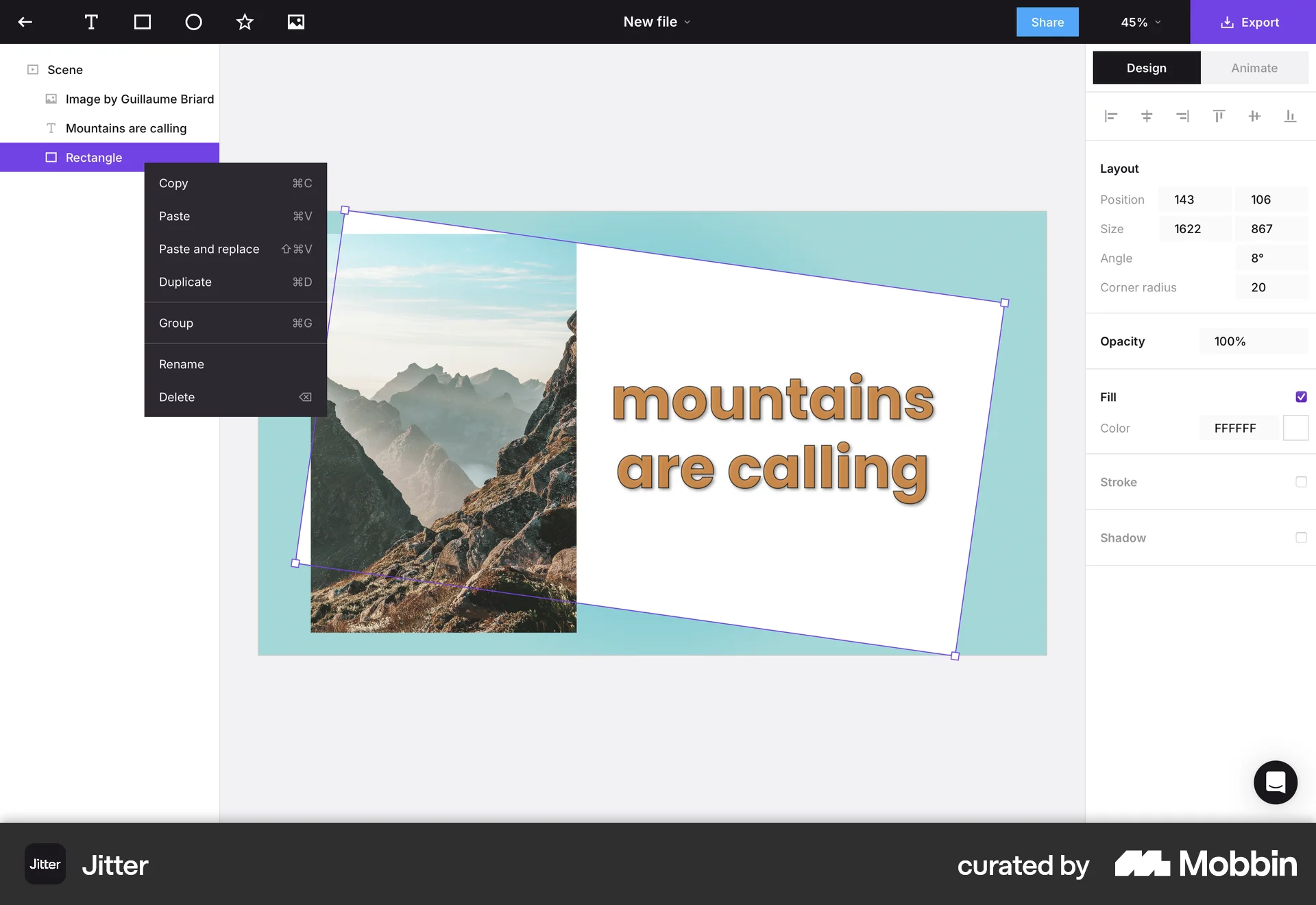Open the zoom level dropdown

point(1138,21)
